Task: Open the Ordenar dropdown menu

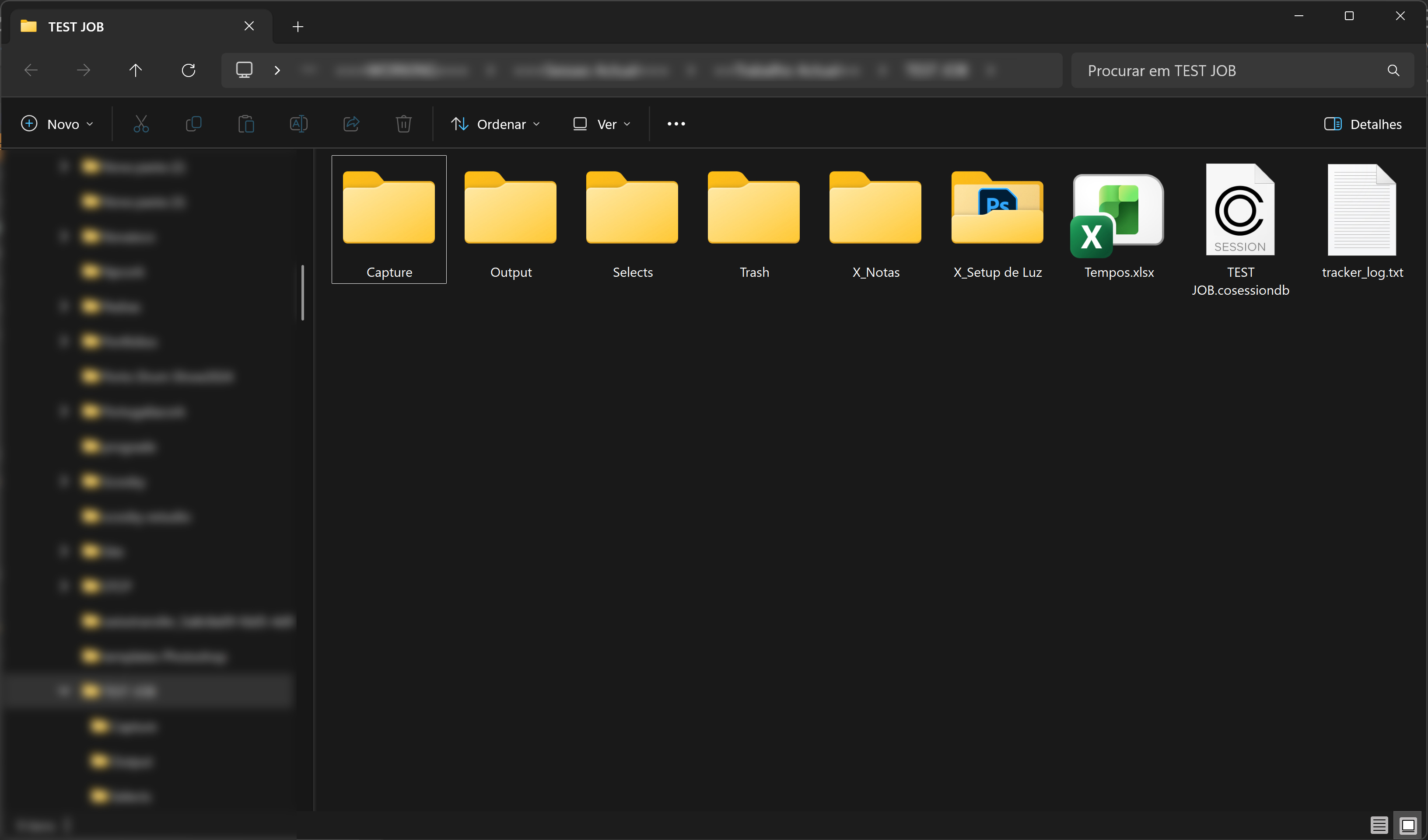Action: [x=495, y=124]
